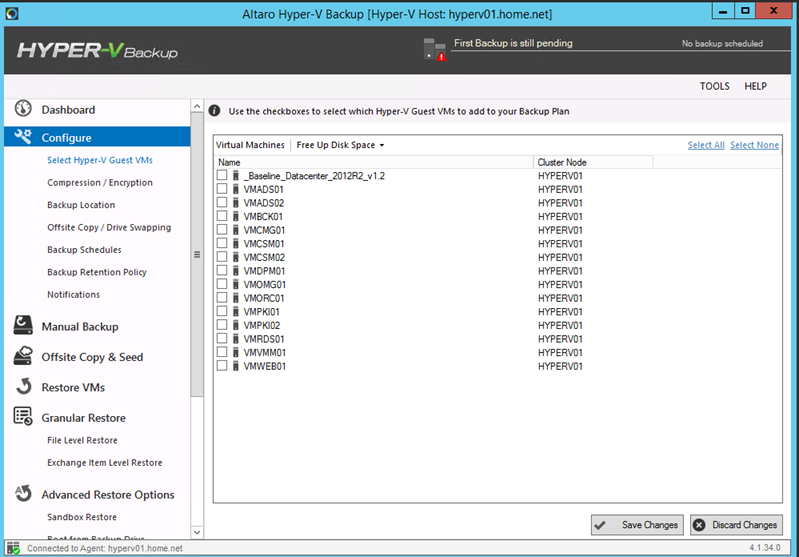The height and width of the screenshot is (557, 799).
Task: Click the Select All link
Action: click(x=706, y=145)
